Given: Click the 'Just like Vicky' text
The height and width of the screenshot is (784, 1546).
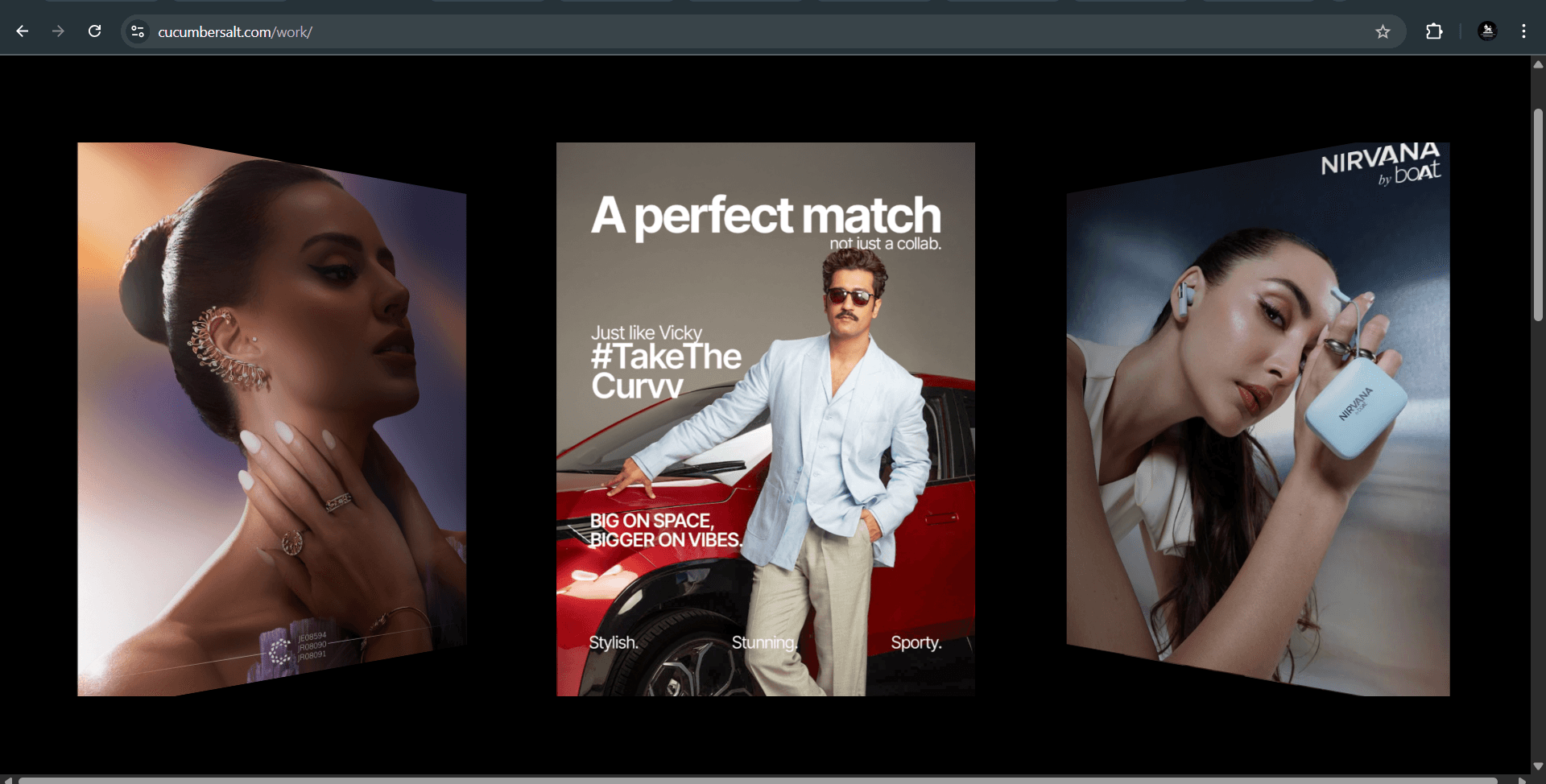Looking at the screenshot, I should coord(647,332).
